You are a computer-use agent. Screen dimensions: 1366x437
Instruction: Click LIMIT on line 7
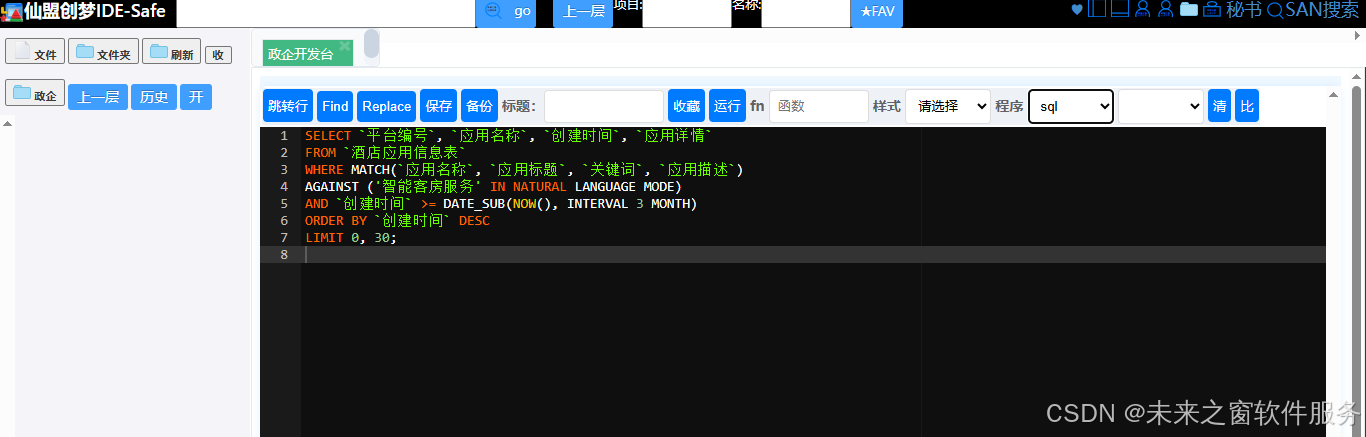[x=324, y=238]
